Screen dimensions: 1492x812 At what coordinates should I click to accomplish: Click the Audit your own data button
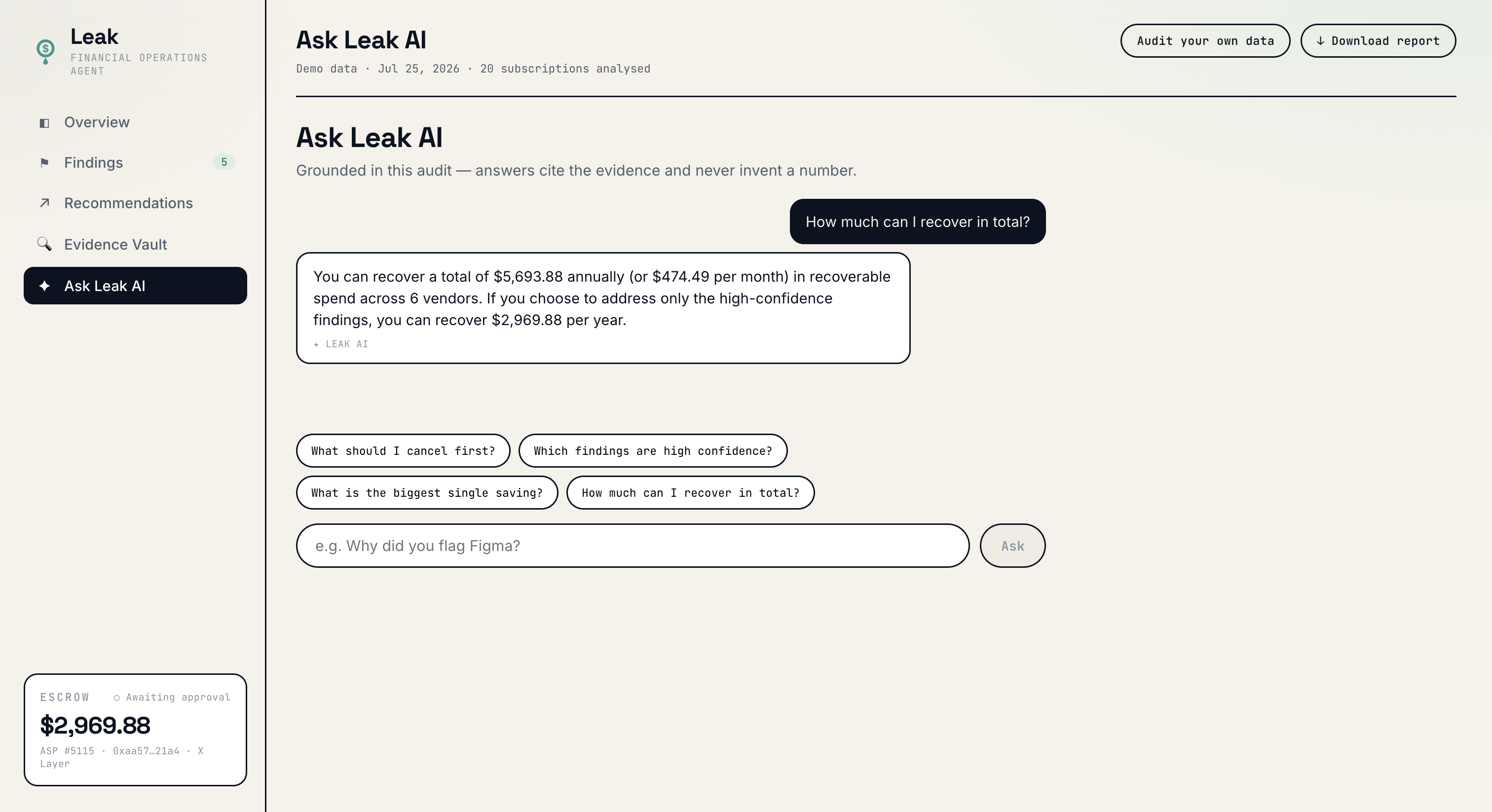(x=1205, y=40)
